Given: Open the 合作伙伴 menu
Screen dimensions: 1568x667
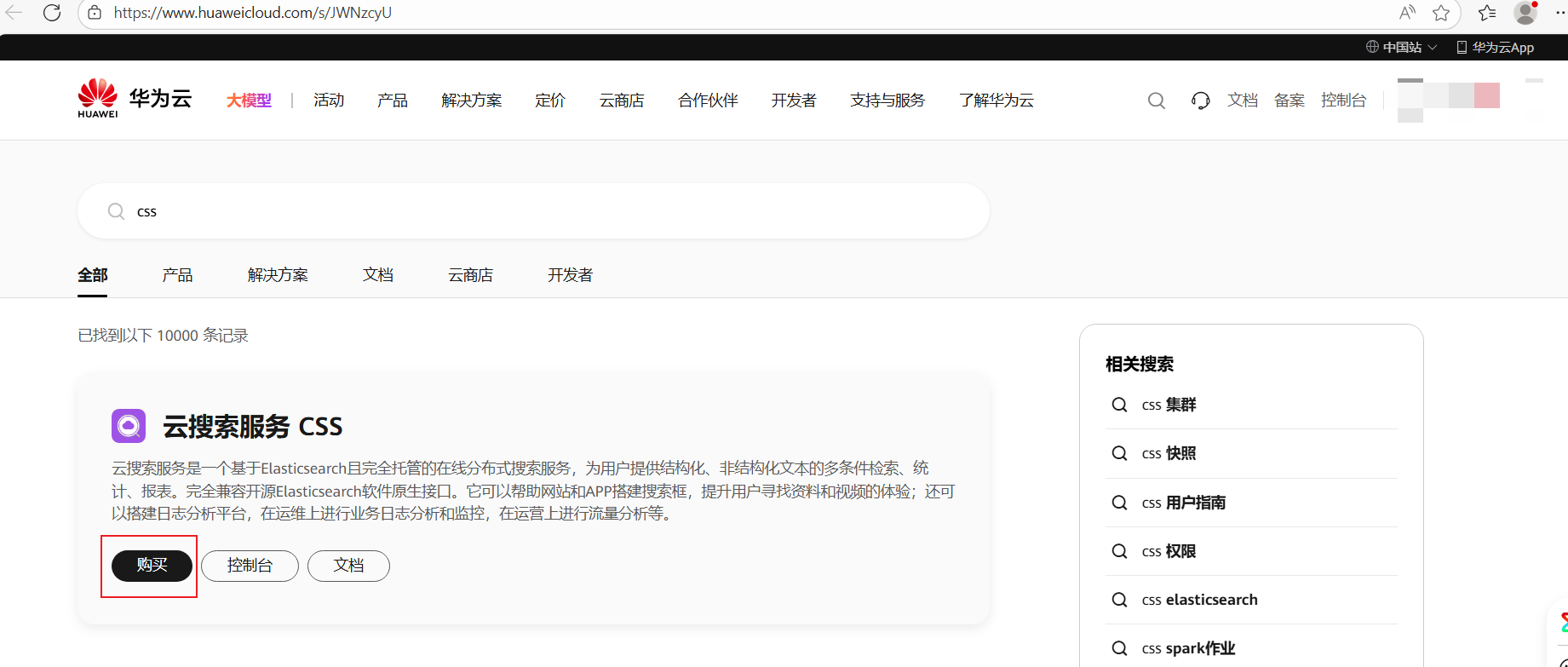Looking at the screenshot, I should (x=708, y=101).
